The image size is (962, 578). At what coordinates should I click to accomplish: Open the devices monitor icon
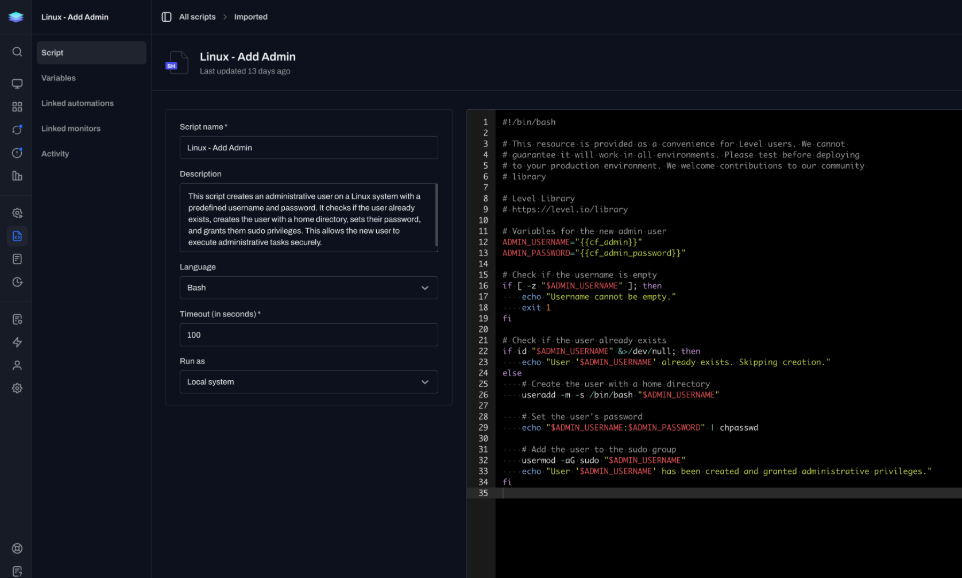pyautogui.click(x=17, y=83)
